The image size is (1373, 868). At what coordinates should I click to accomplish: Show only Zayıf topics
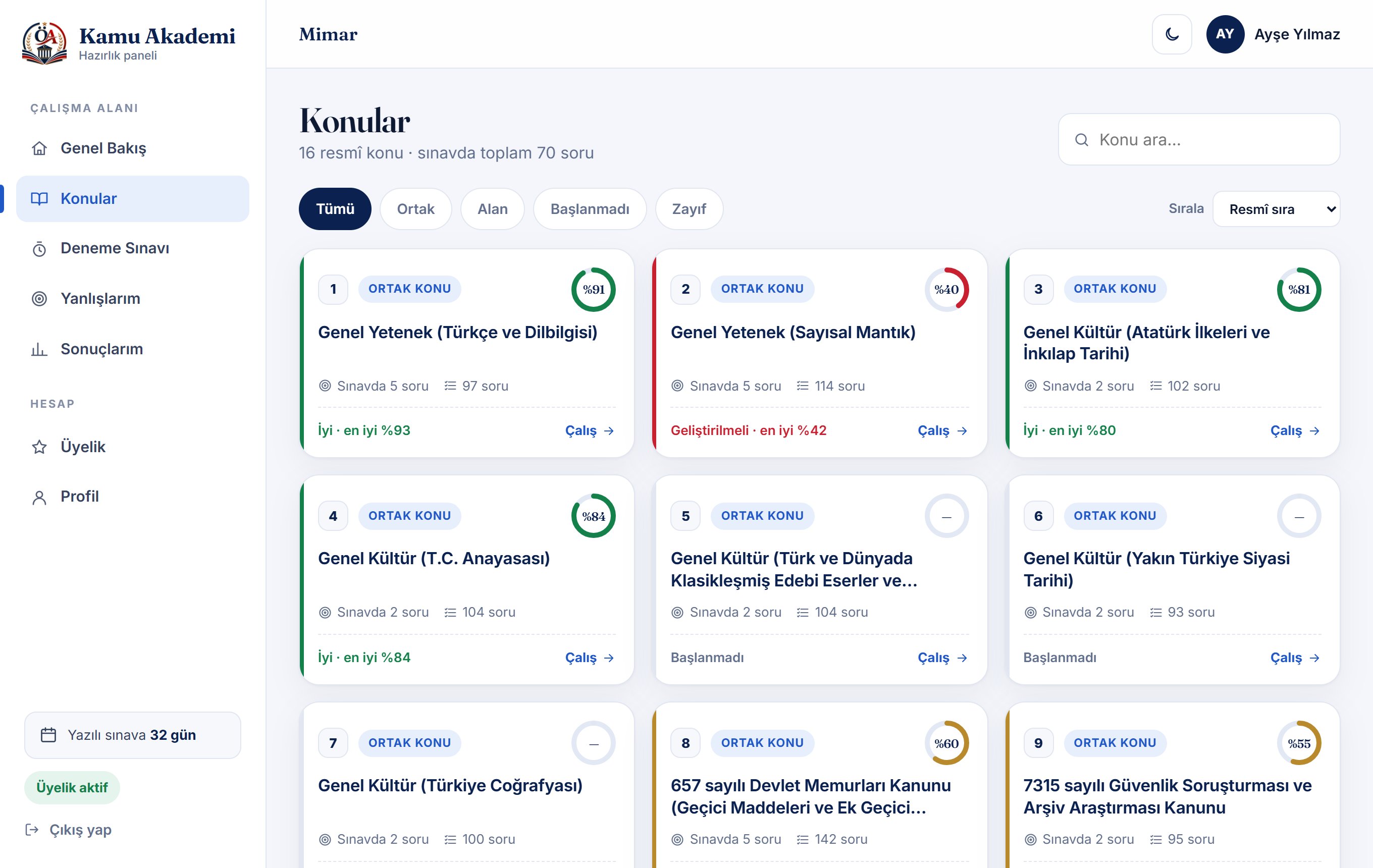tap(689, 209)
